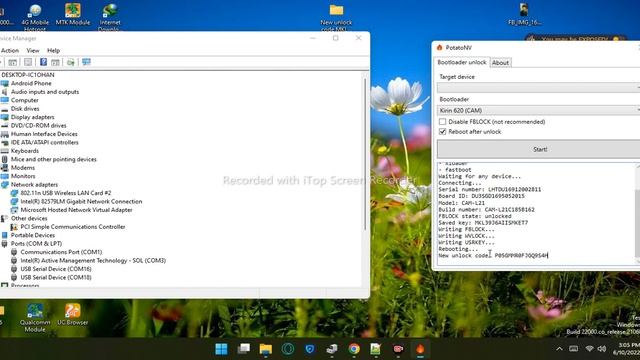Click the PotatoNV flame icon on taskbar

(420, 349)
